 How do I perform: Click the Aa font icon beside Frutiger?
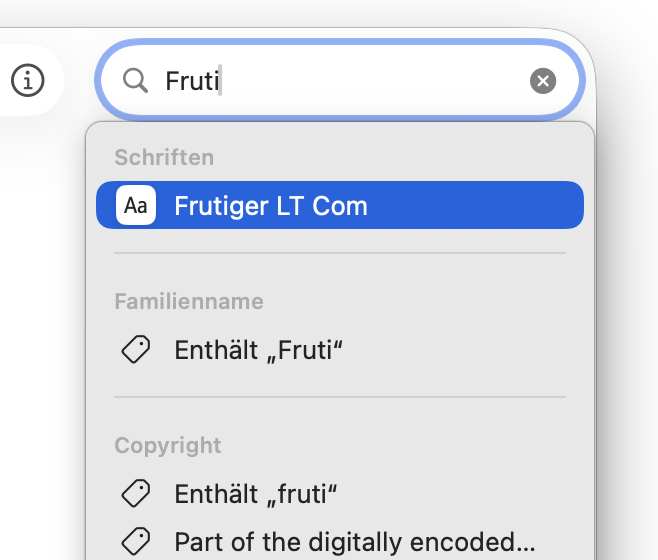click(136, 205)
